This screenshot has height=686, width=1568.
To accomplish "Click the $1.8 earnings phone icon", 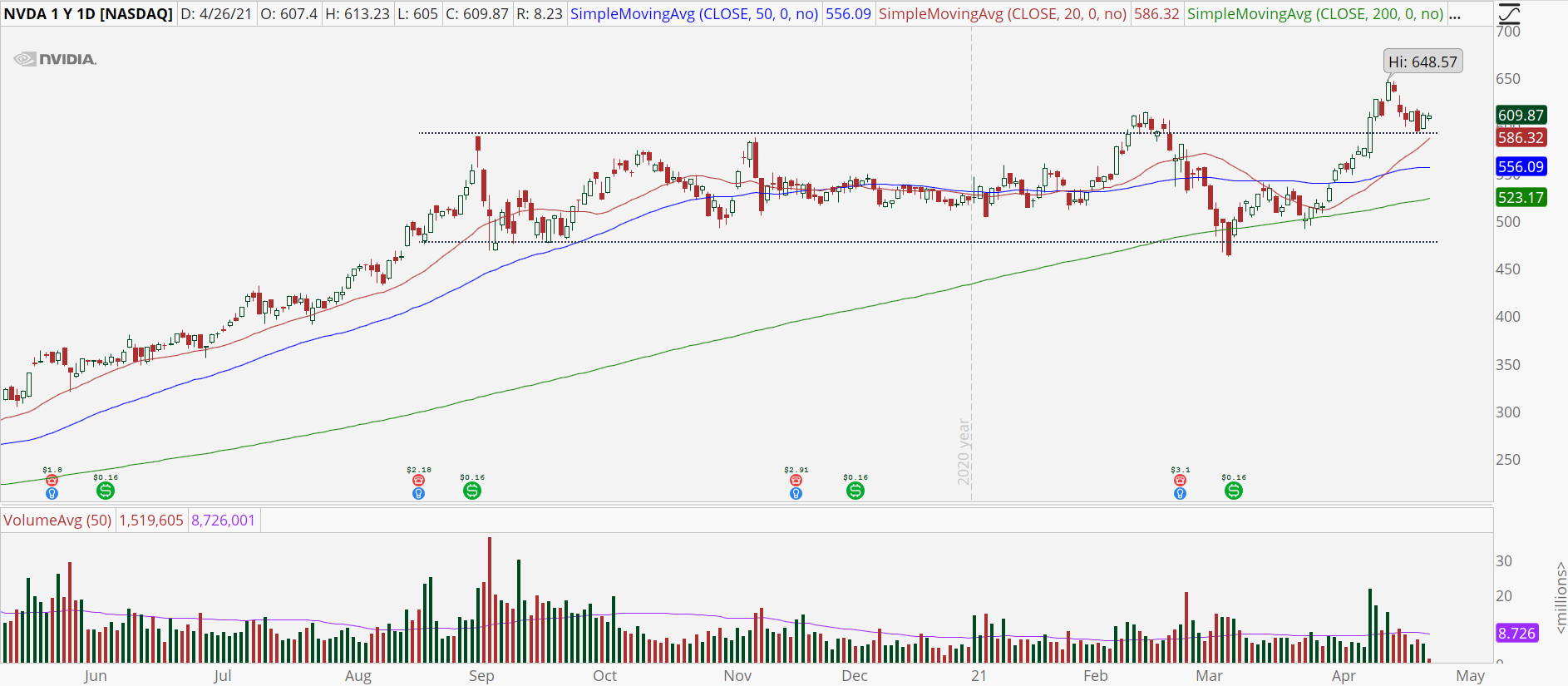I will coord(52,481).
